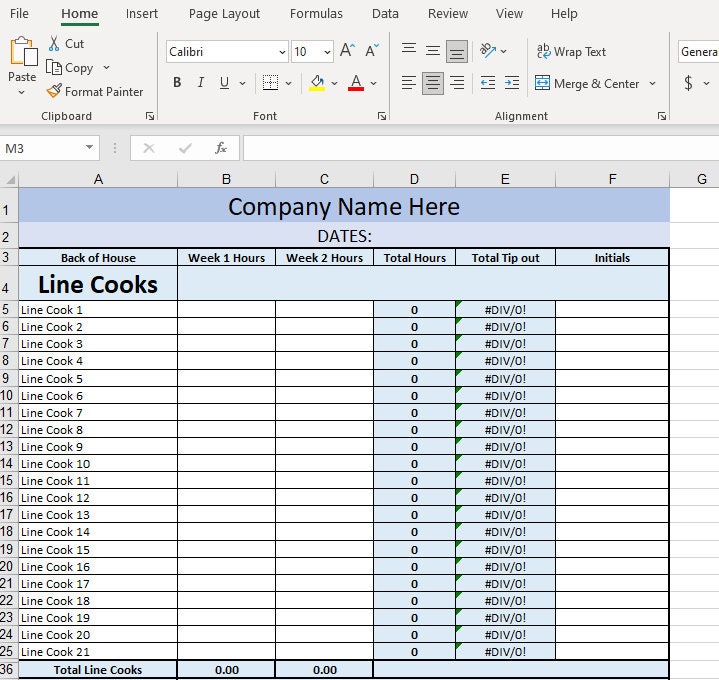Click the Paste clipboard icon
Image resolution: width=719 pixels, height=680 pixels.
22,51
